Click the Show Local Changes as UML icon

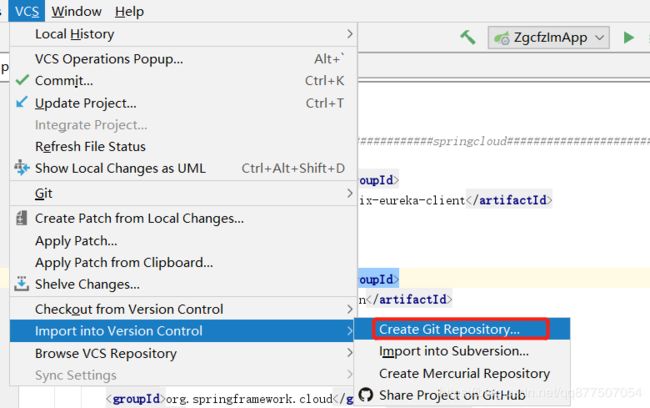pyautogui.click(x=22, y=168)
